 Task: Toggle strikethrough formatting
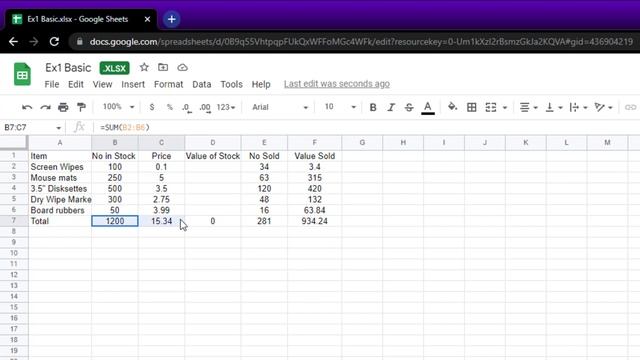(x=409, y=107)
